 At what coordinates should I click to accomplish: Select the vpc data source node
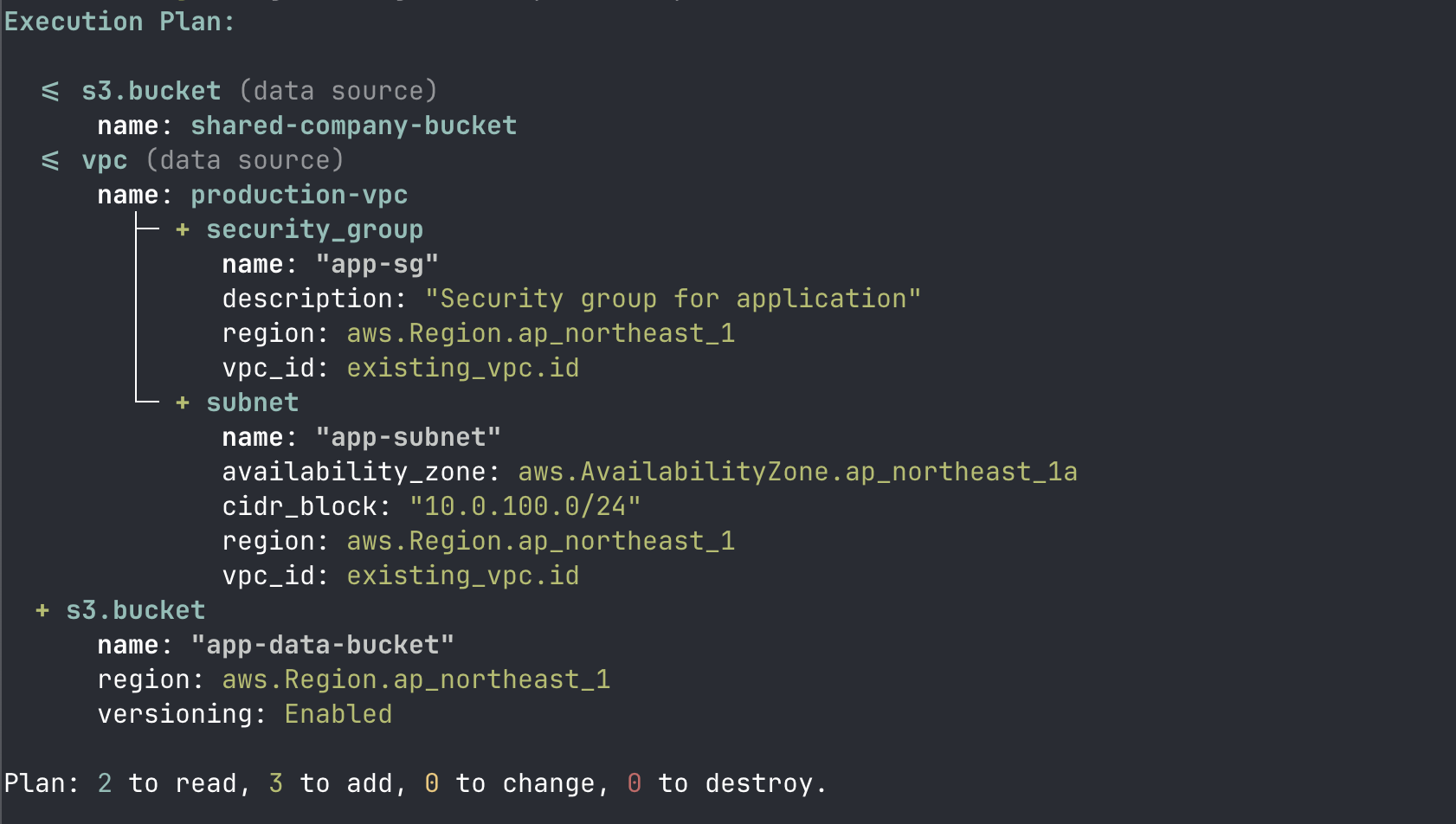coord(105,160)
